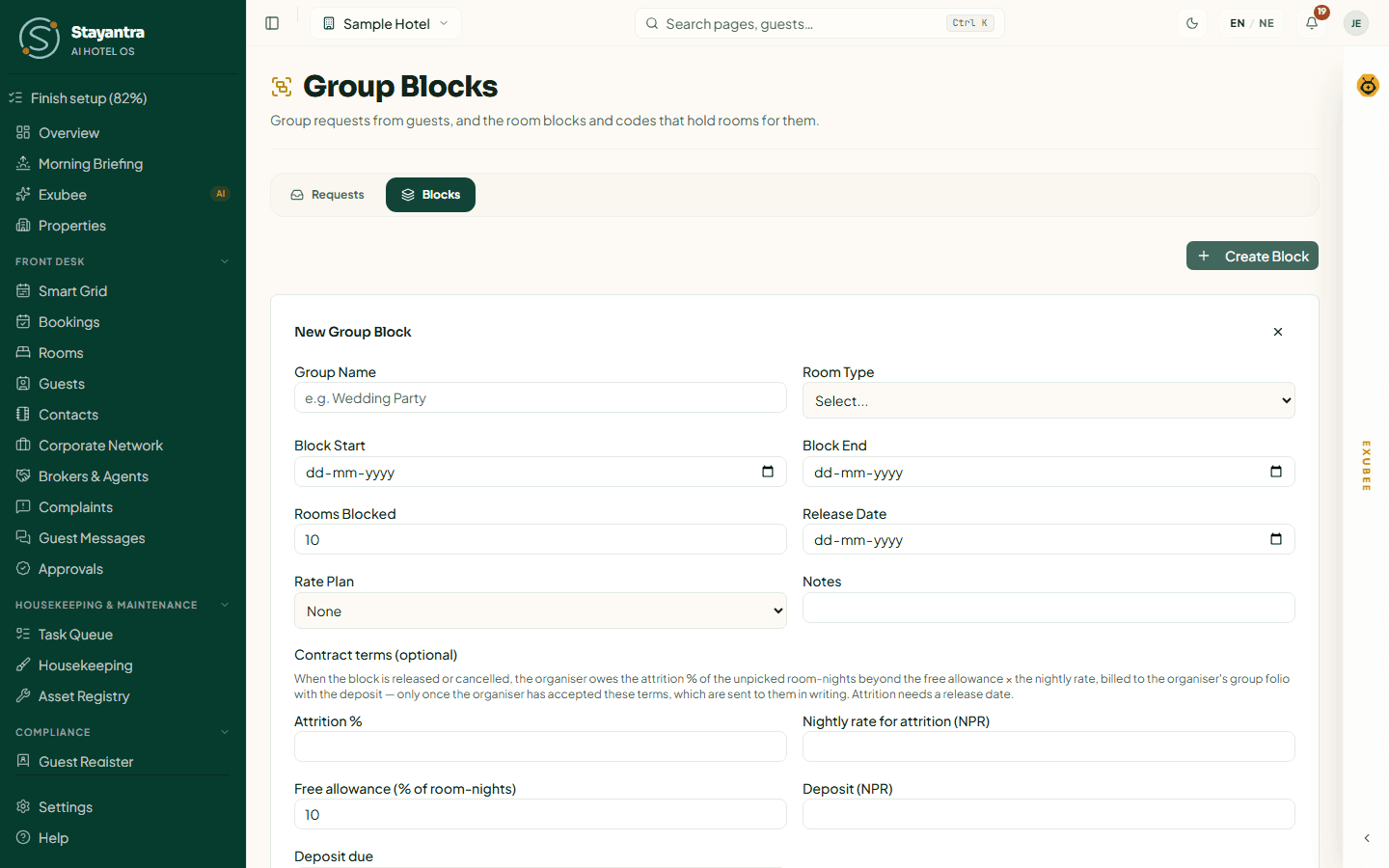Viewport: 1389px width, 868px height.
Task: Open the Room Type select dropdown
Action: (x=1049, y=400)
